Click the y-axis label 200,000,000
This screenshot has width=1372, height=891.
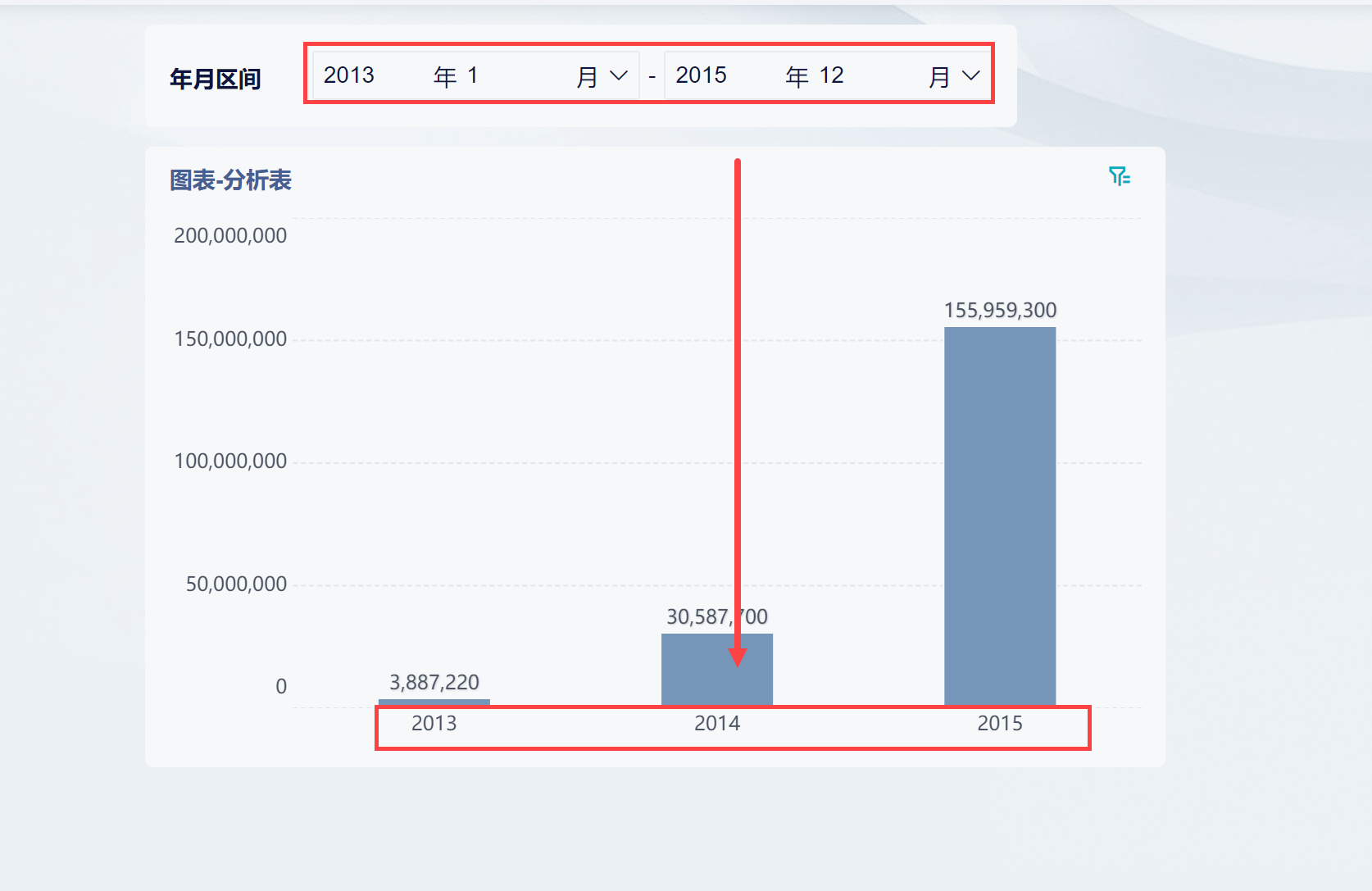[x=230, y=235]
